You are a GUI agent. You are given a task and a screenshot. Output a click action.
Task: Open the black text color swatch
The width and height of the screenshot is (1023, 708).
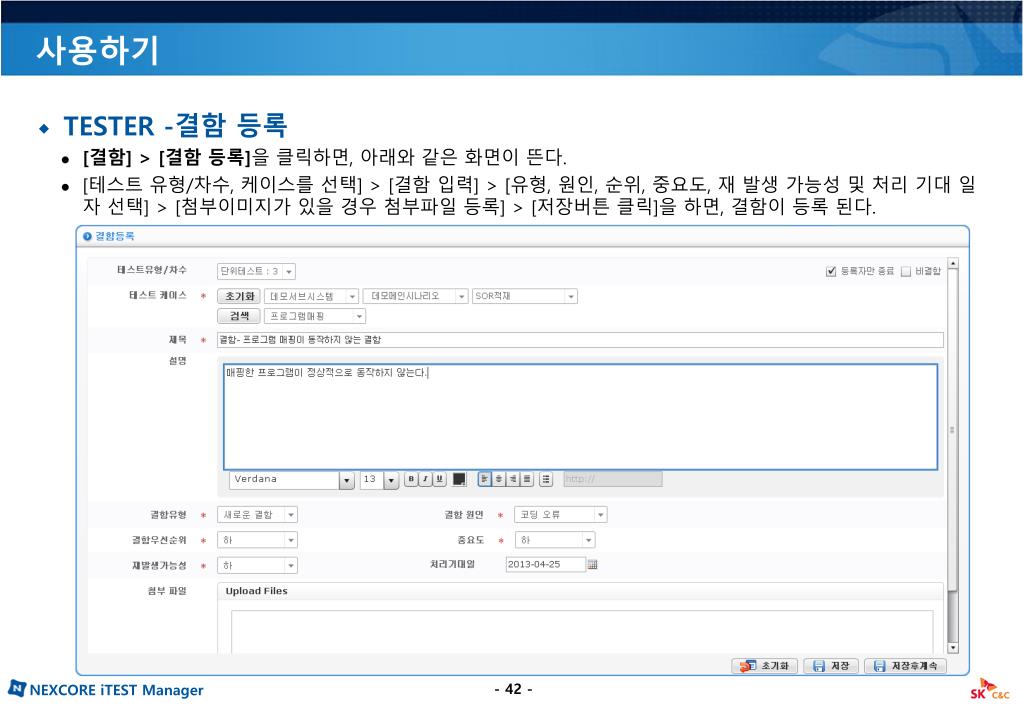tap(459, 479)
